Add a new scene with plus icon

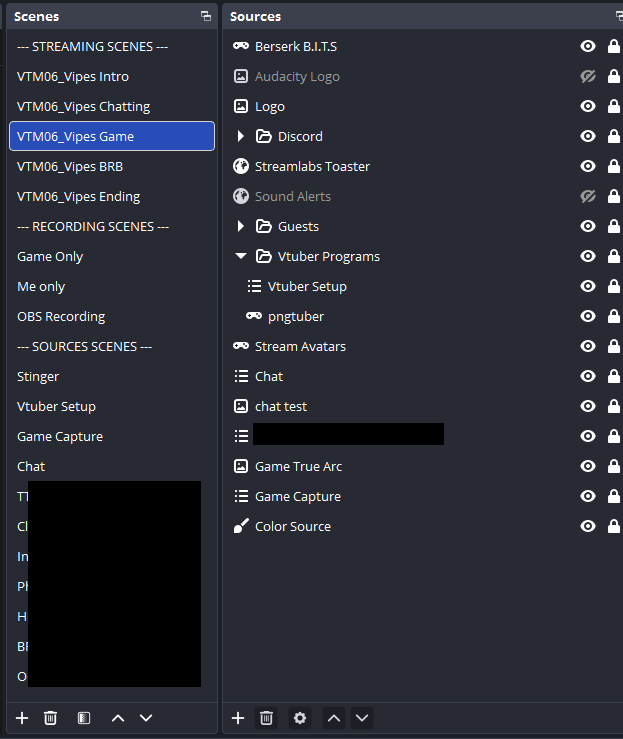point(22,718)
